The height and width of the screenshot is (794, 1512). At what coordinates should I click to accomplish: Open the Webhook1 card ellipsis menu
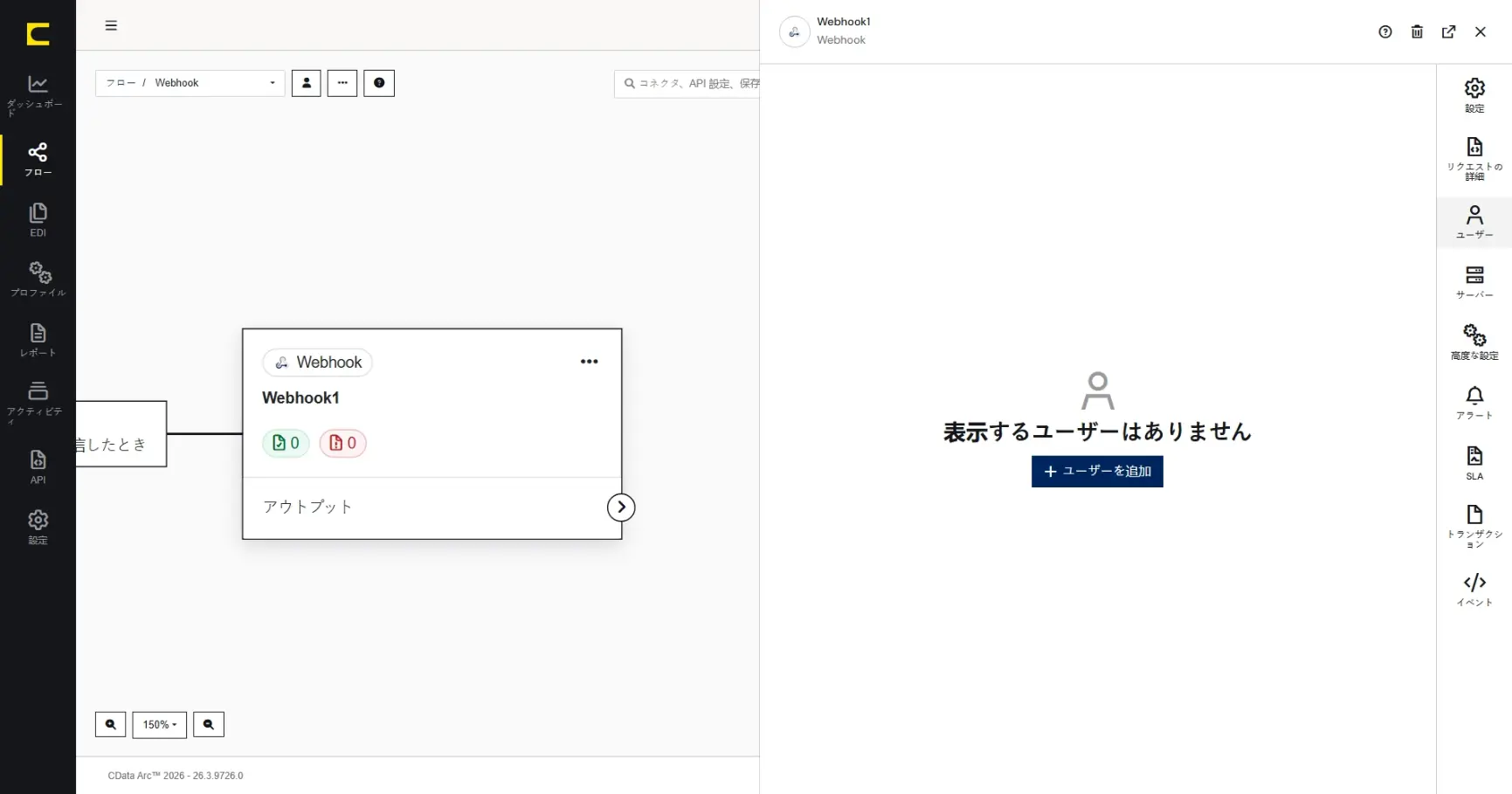[590, 362]
